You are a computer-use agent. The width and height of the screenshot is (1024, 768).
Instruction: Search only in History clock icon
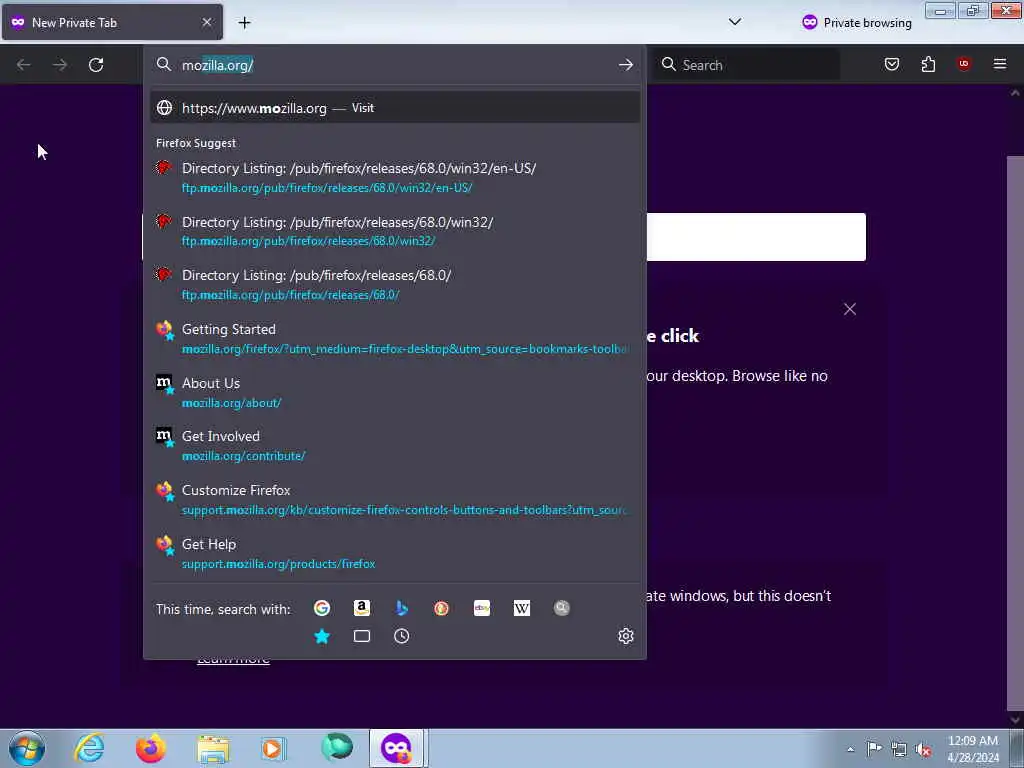(x=402, y=636)
